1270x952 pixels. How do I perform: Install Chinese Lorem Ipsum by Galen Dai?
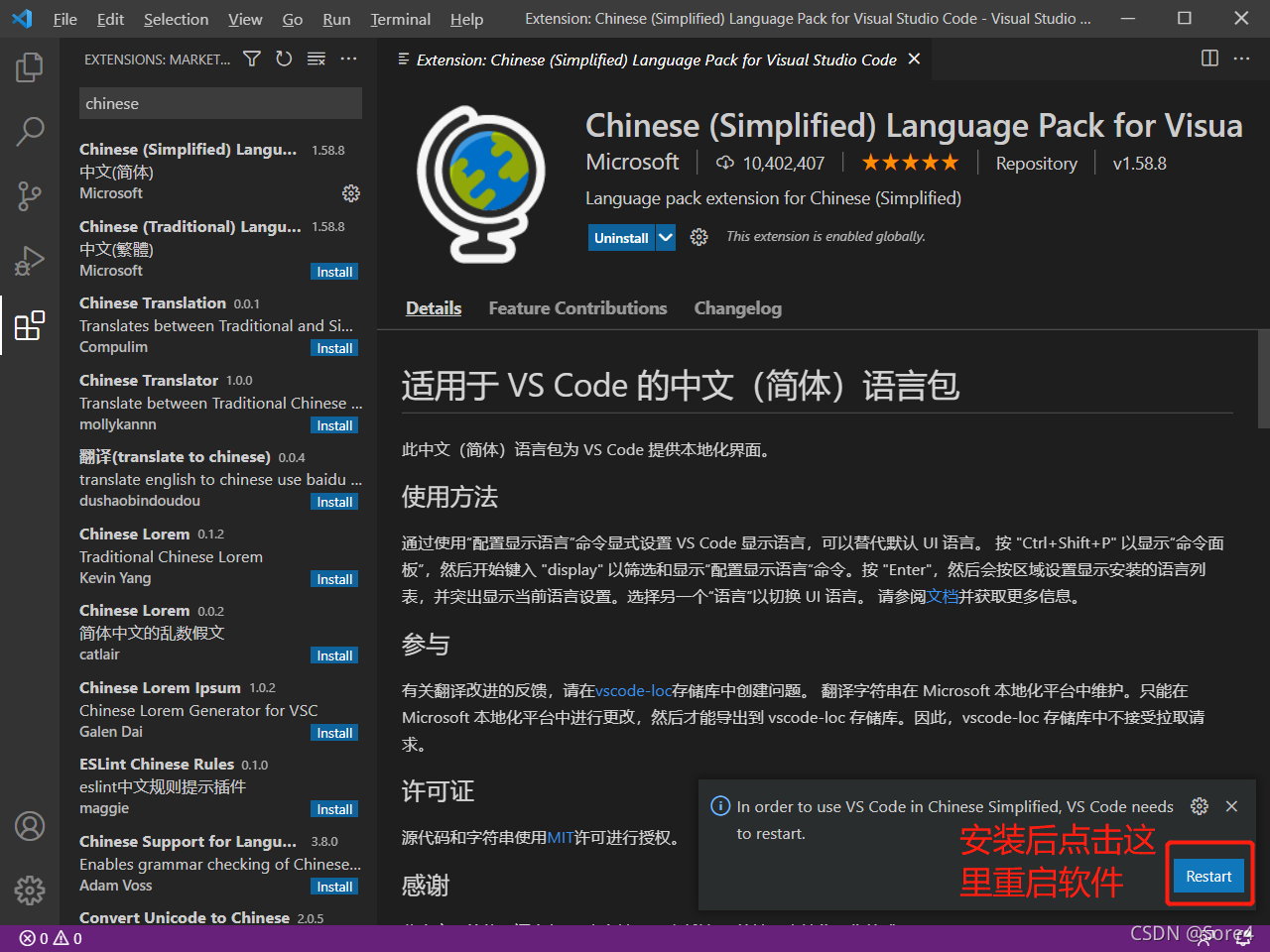coord(334,733)
